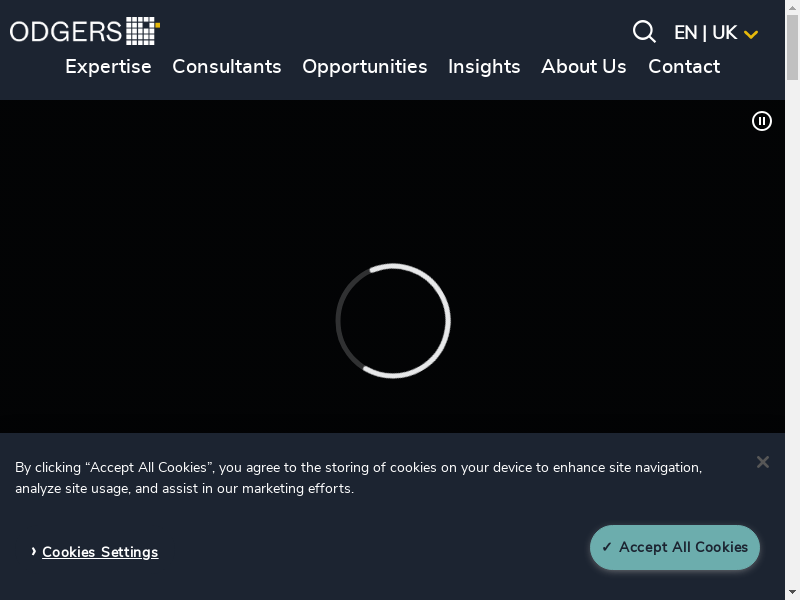
Task: Click the loading spinner in the video
Action: click(393, 321)
